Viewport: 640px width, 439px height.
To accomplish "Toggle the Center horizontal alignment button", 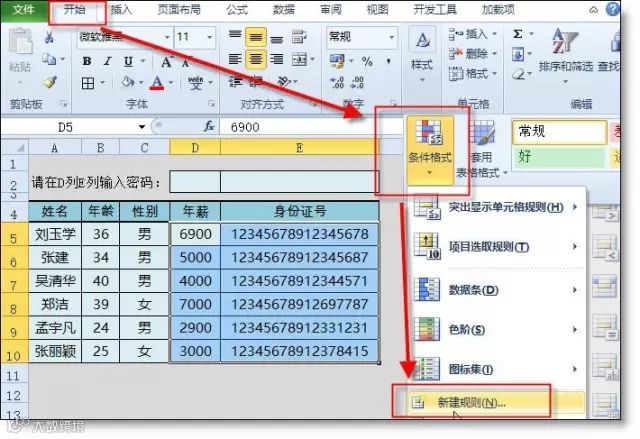I will pyautogui.click(x=256, y=60).
